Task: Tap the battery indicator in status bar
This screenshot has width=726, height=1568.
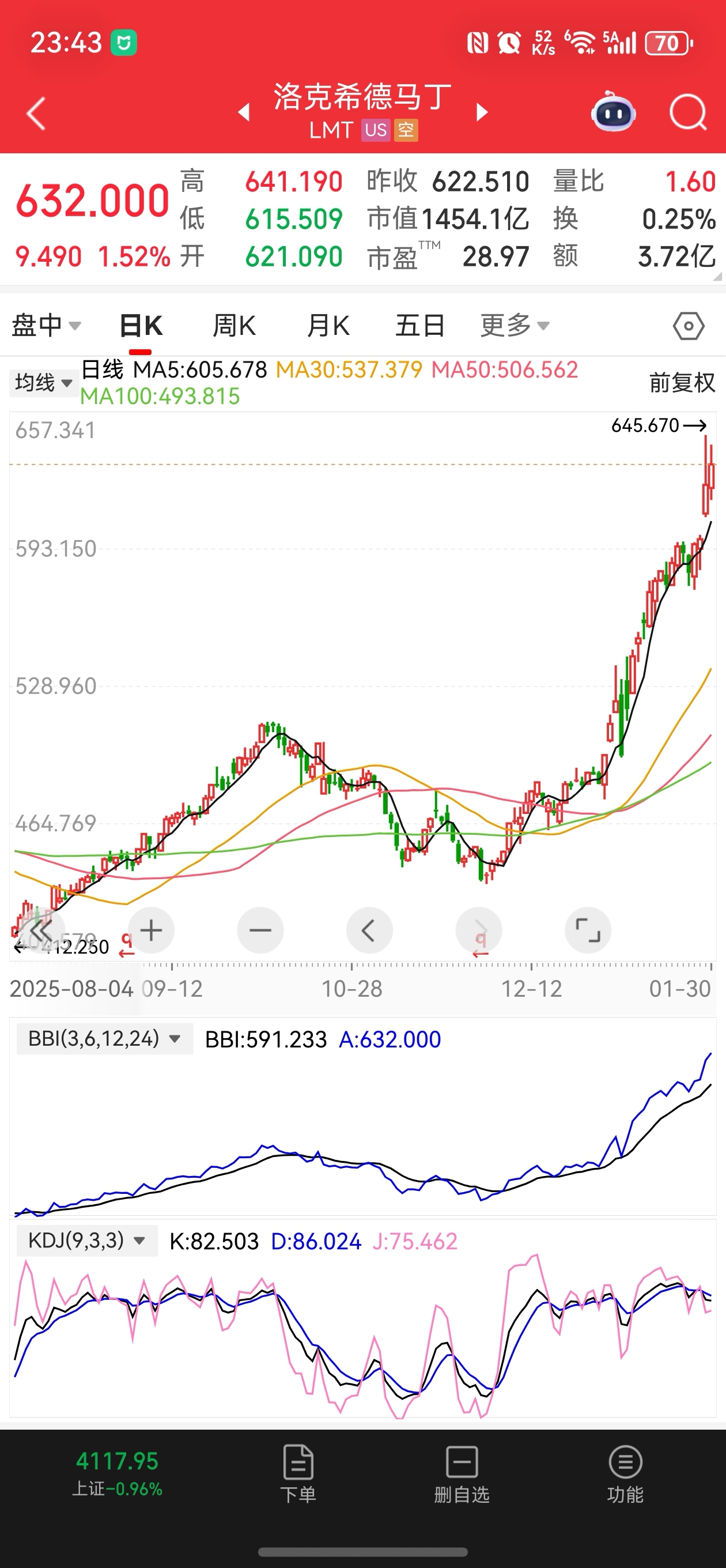Action: tap(670, 43)
